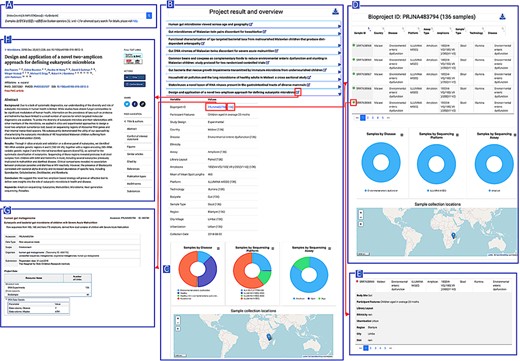Share the PubMed article on Facebook
Screen dimensions: 520x361
(x=135, y=104)
